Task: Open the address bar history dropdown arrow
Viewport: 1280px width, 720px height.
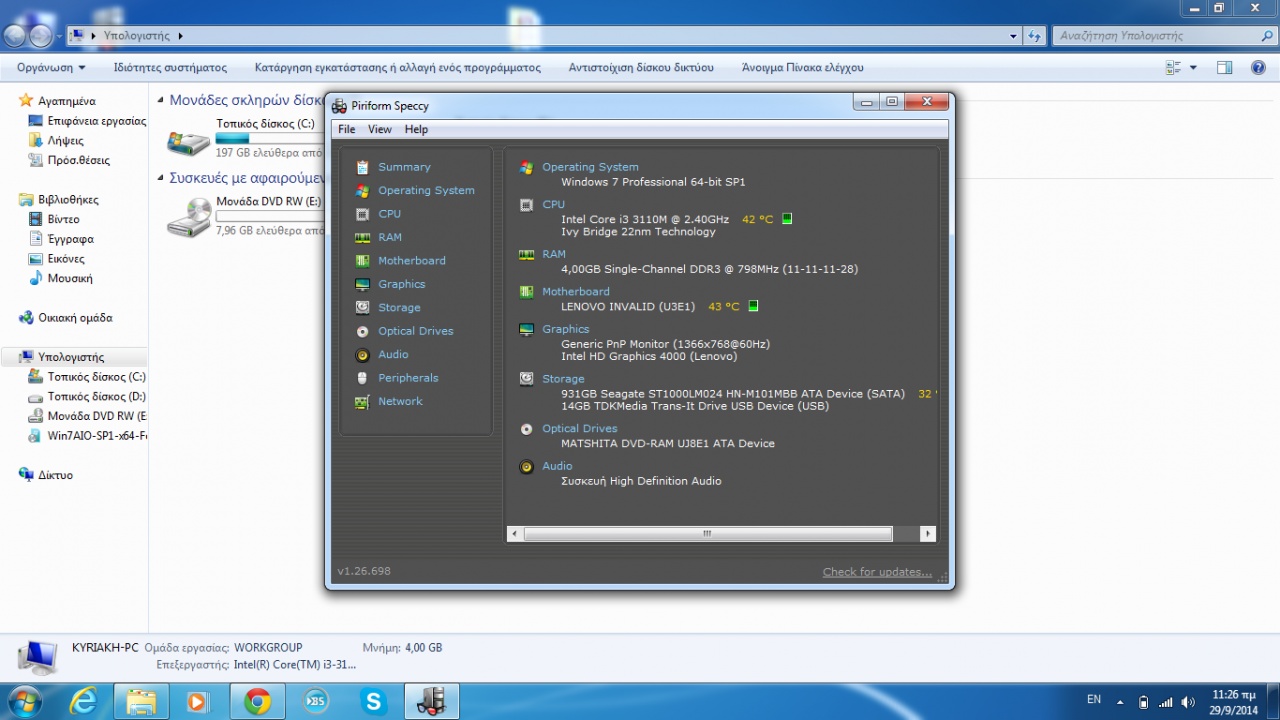Action: 1013,36
